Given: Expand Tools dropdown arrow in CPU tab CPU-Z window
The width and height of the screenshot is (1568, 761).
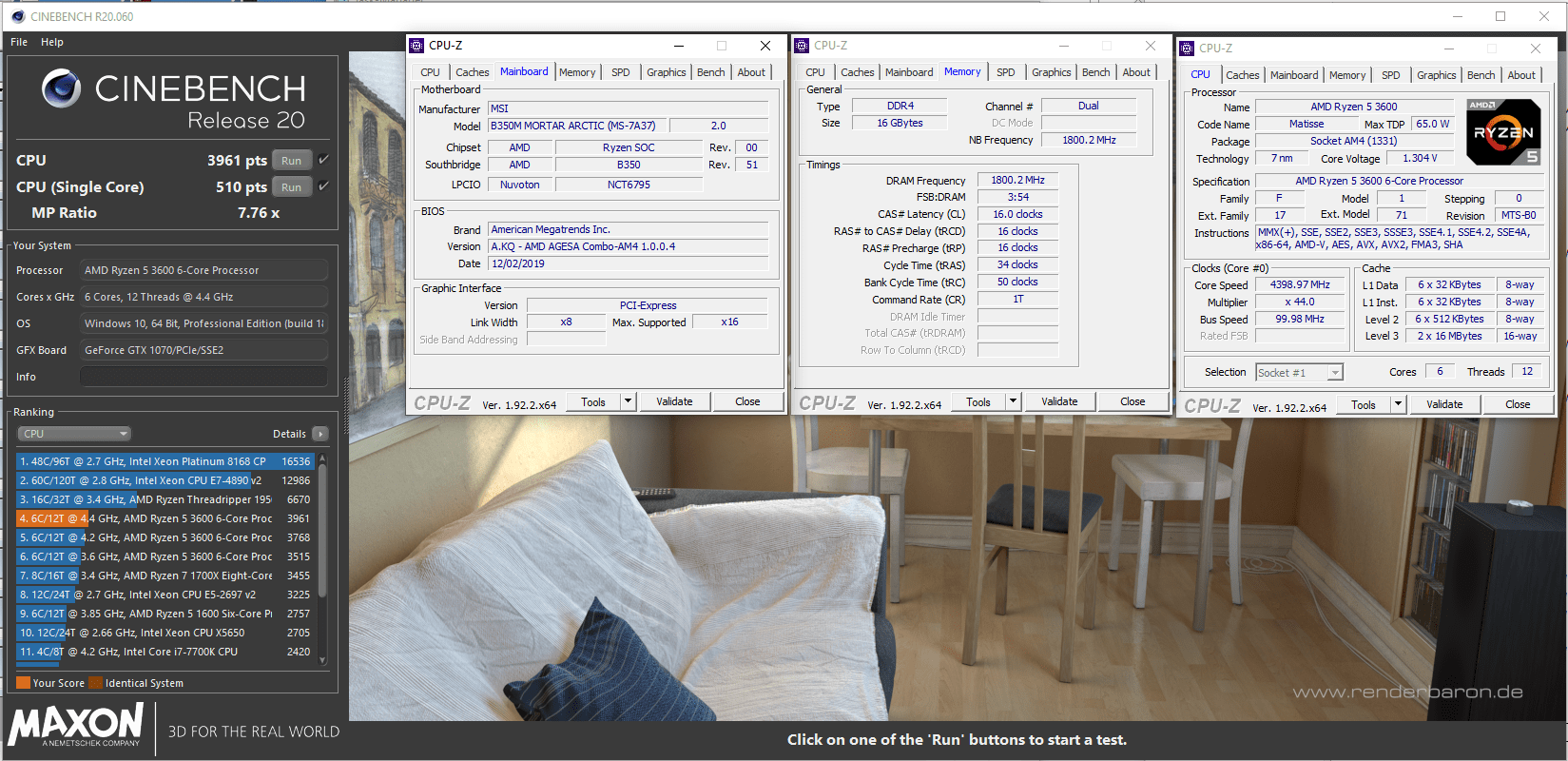Looking at the screenshot, I should click(1398, 404).
